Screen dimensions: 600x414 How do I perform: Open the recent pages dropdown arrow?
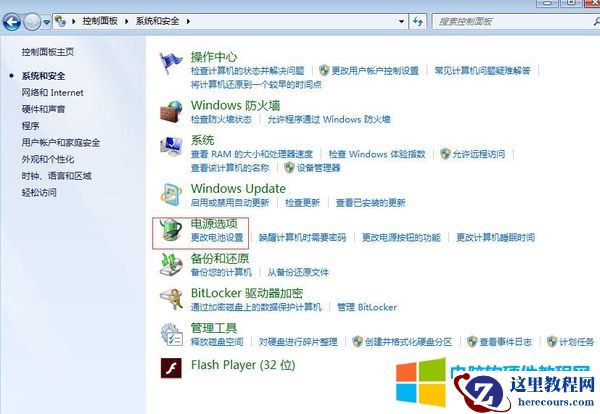[46, 22]
